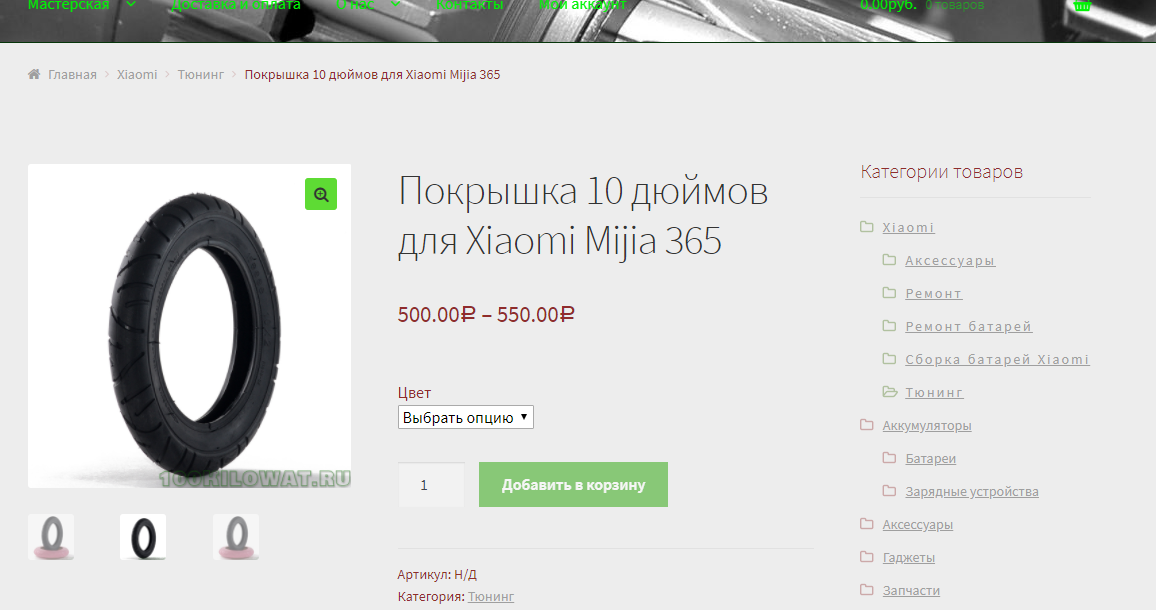Click the Добавить в корзину button
Image resolution: width=1156 pixels, height=610 pixels.
[x=573, y=485]
